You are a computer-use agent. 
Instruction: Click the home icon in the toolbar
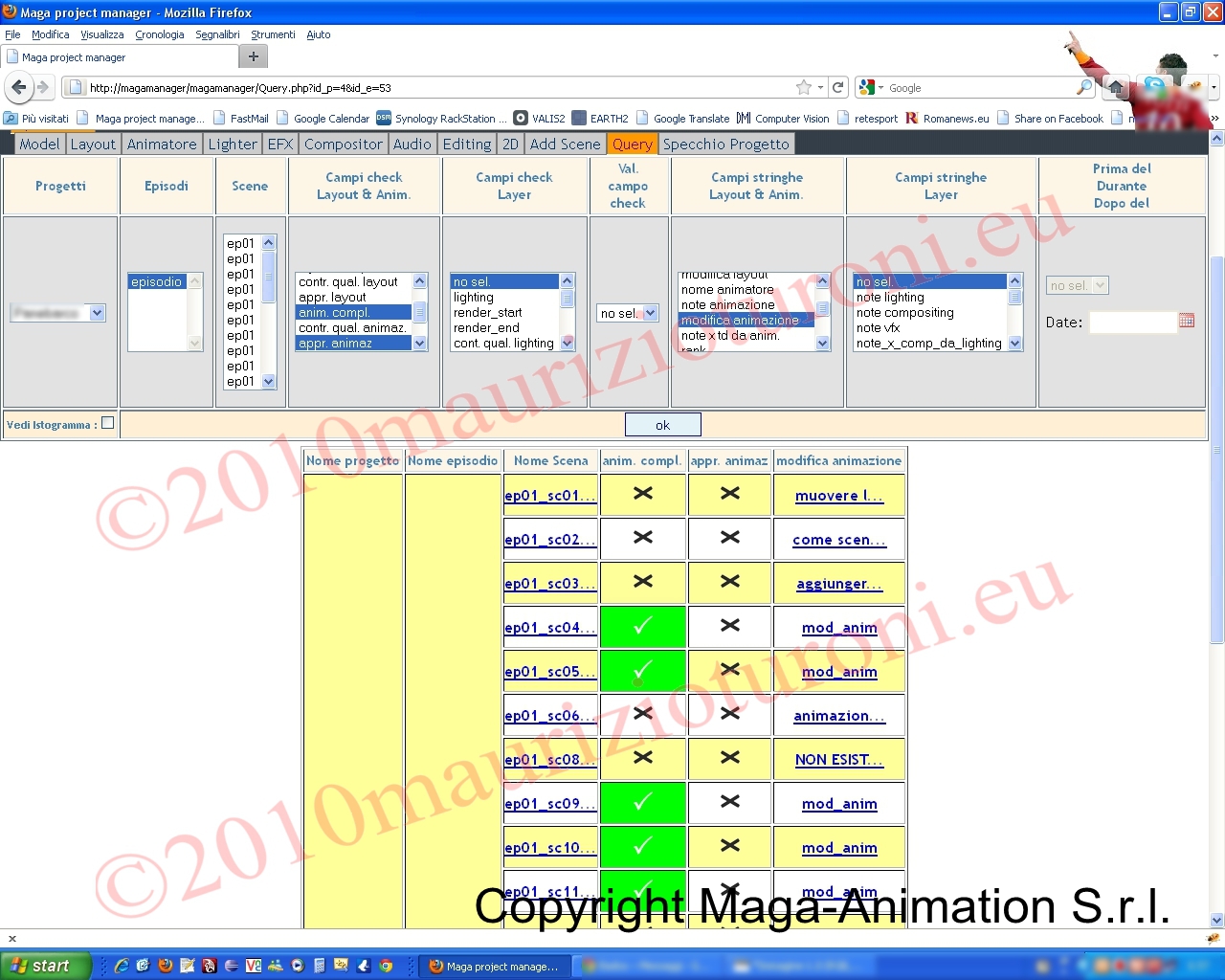coord(1115,87)
